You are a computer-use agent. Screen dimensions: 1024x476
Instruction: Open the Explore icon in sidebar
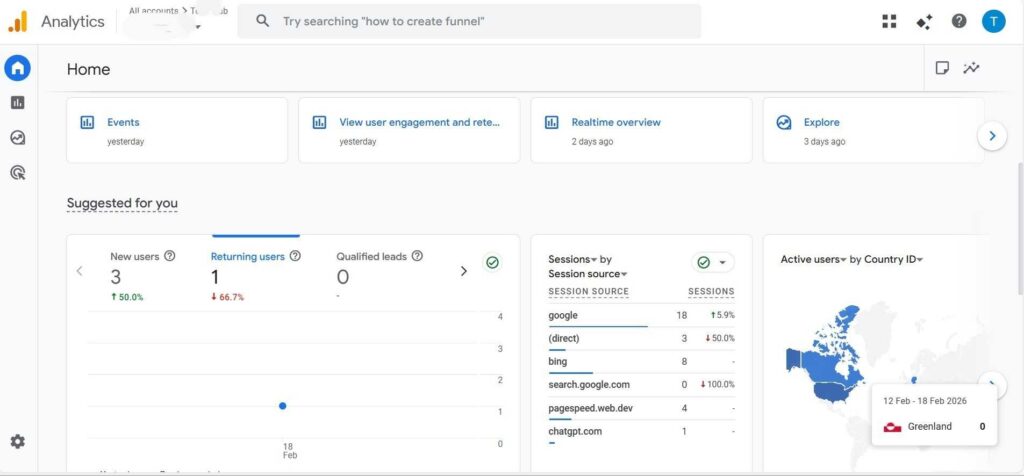click(18, 138)
